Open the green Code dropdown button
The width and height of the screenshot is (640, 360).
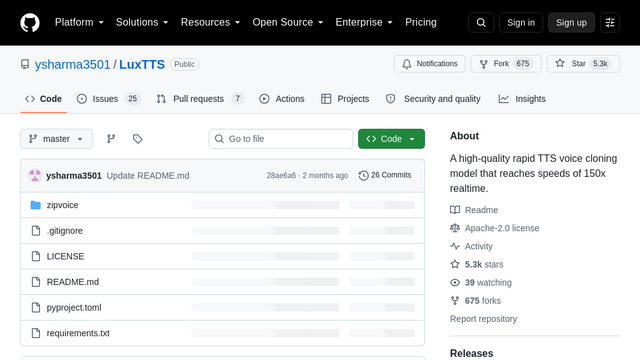pos(391,139)
